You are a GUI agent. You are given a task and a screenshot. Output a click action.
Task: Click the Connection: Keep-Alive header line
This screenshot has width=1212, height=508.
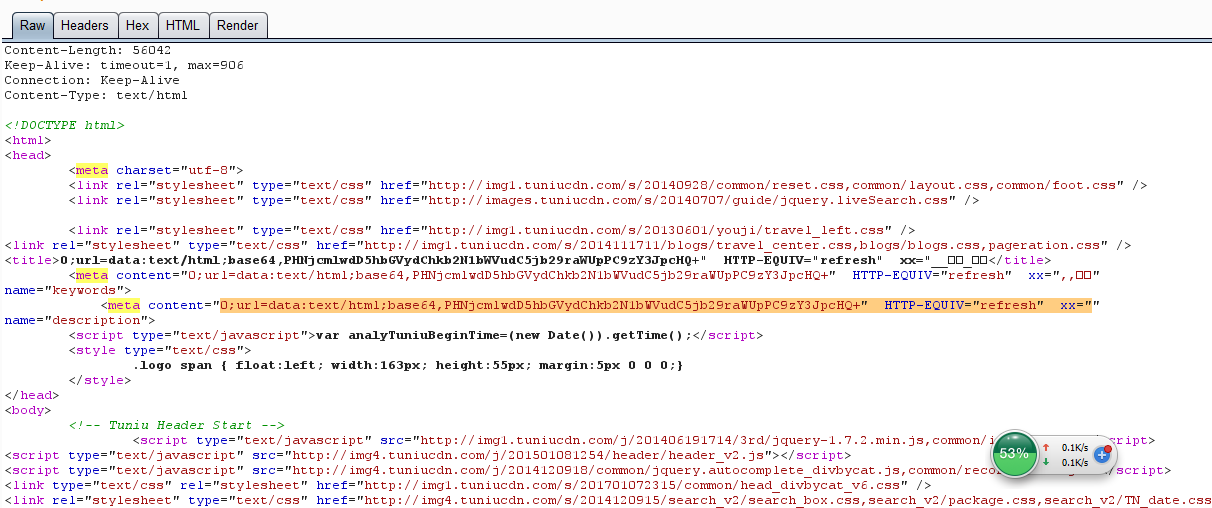tap(92, 80)
